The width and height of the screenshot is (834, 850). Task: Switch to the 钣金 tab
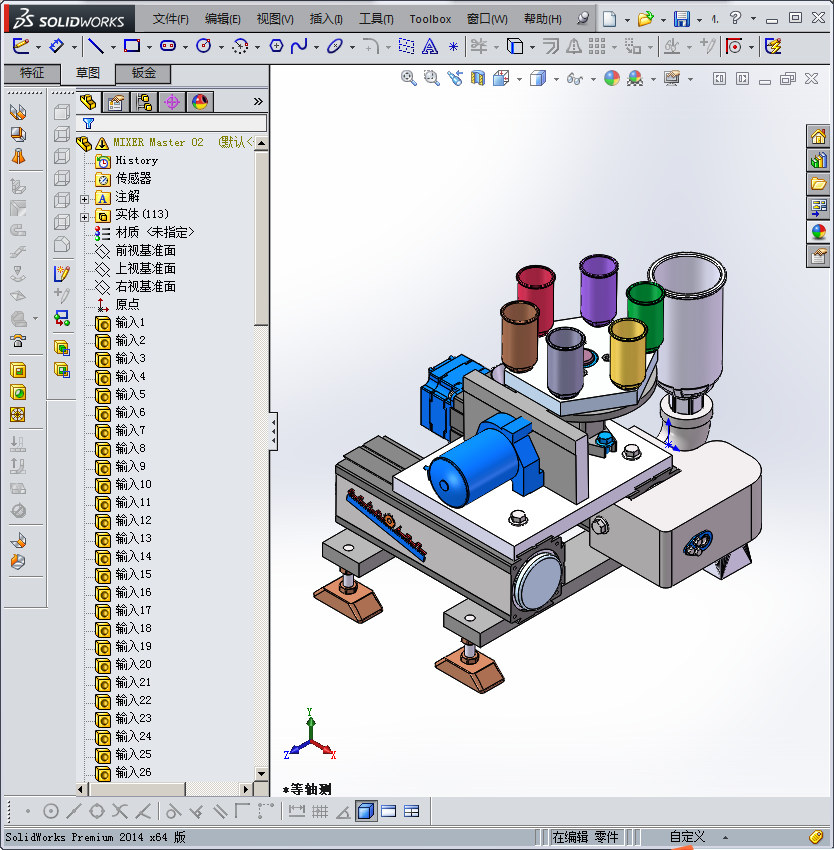pos(143,73)
